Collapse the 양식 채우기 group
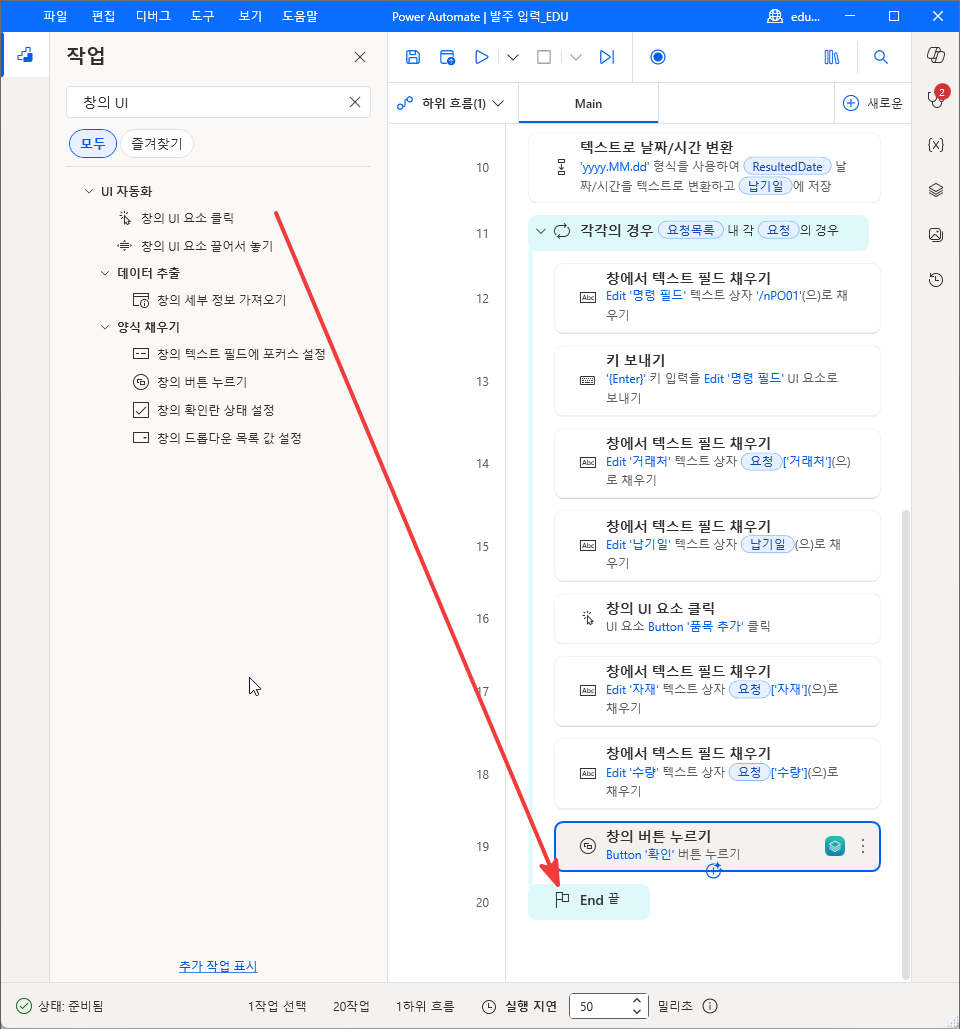The width and height of the screenshot is (960, 1029). click(x=104, y=327)
